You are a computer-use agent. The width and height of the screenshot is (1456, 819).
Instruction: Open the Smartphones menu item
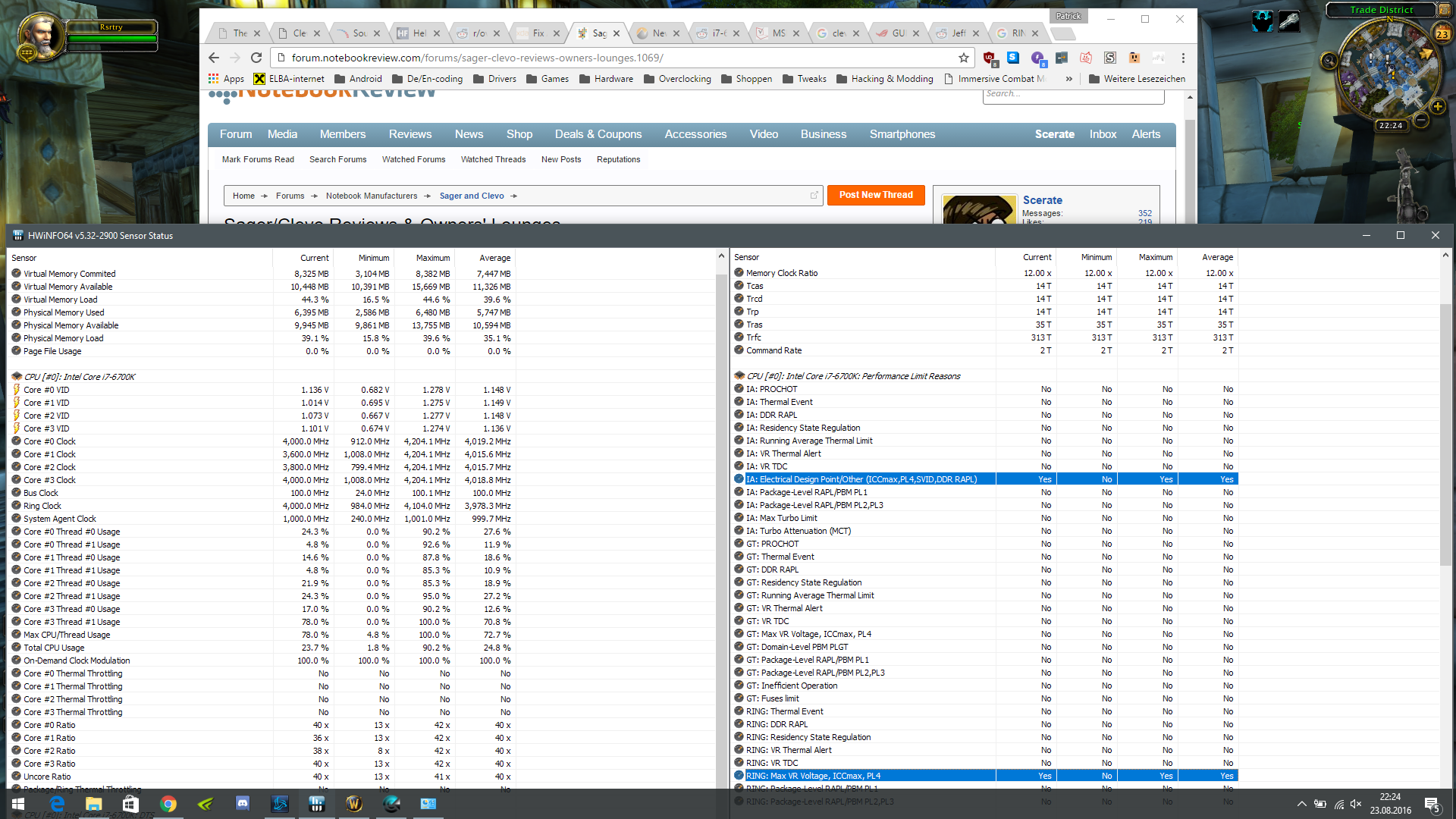[x=902, y=134]
